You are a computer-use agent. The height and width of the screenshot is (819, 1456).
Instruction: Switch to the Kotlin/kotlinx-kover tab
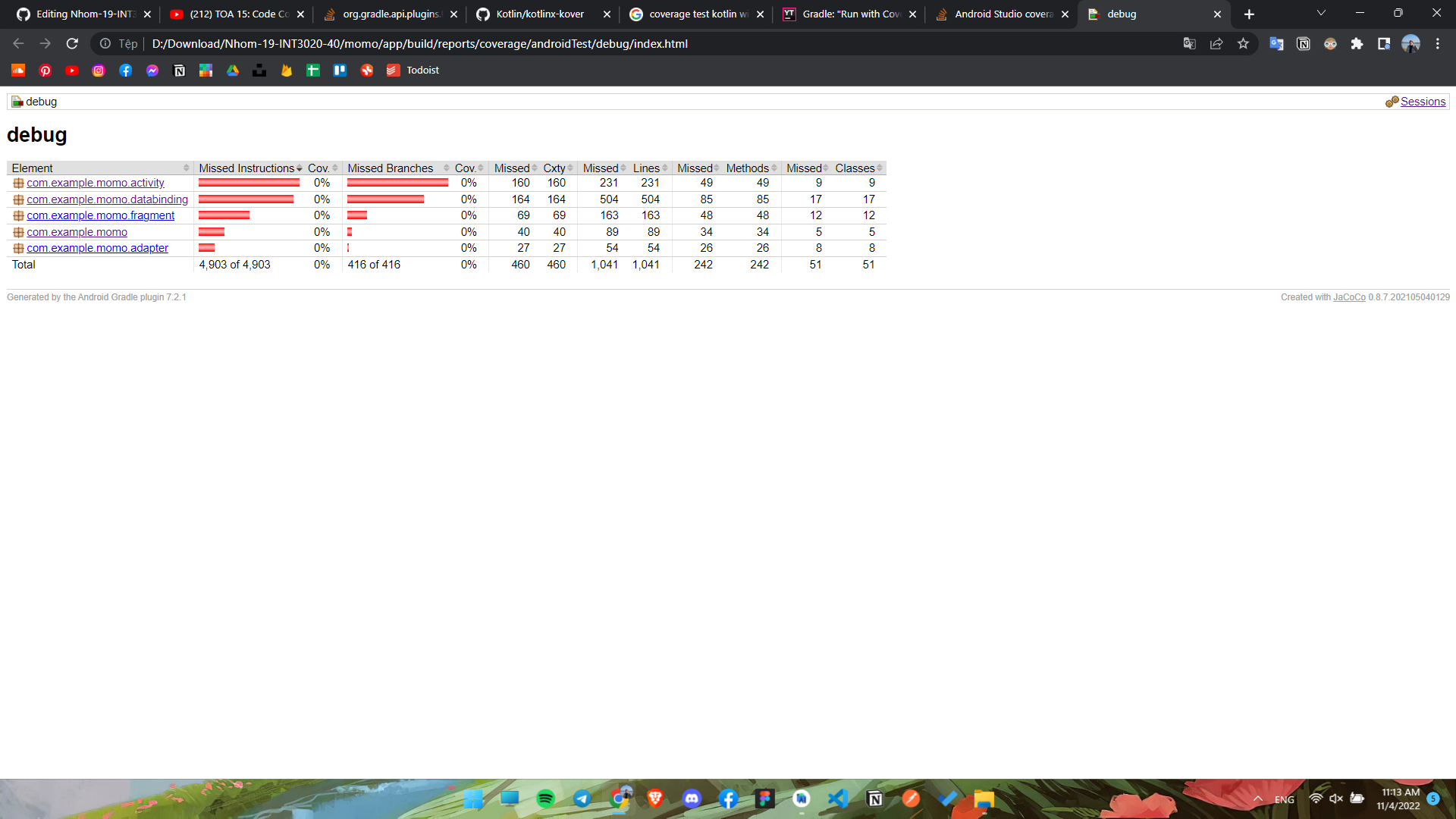pos(539,14)
